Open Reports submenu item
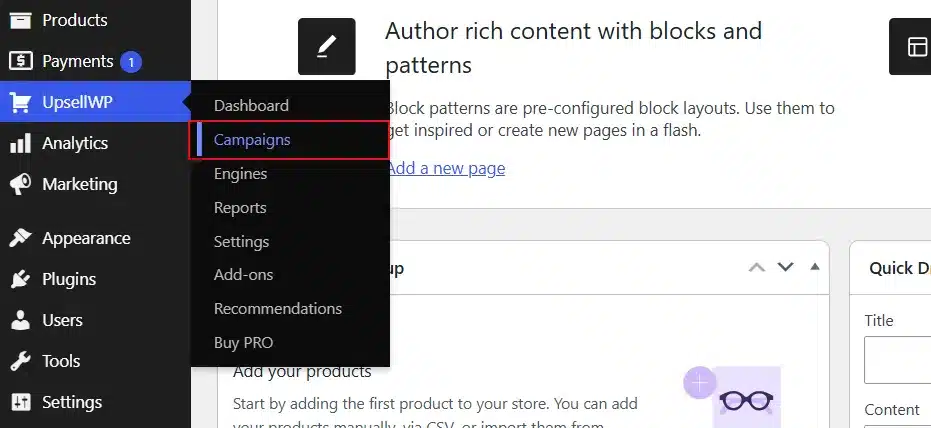The height and width of the screenshot is (428, 931). click(240, 208)
